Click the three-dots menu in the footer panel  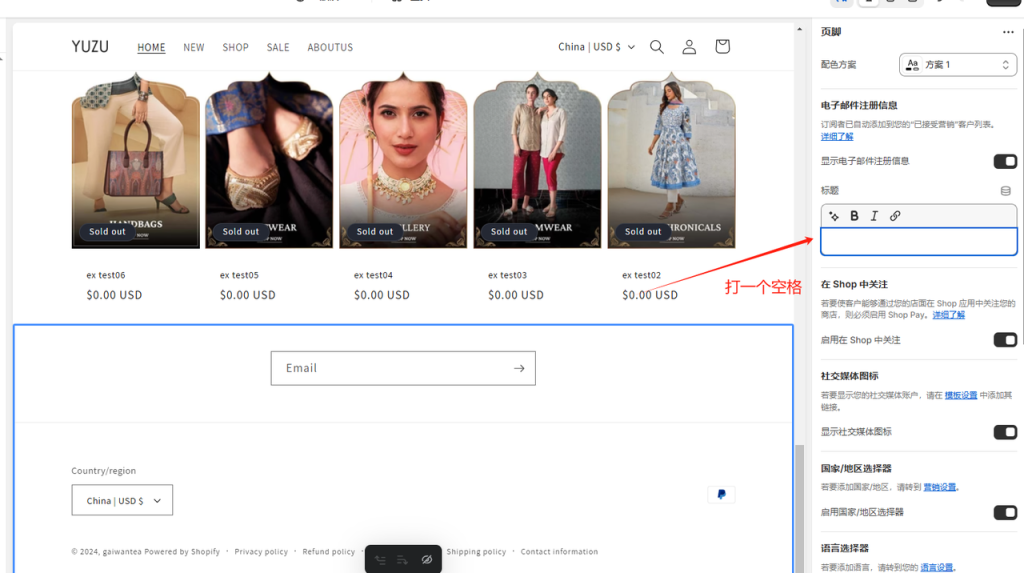click(x=1008, y=32)
